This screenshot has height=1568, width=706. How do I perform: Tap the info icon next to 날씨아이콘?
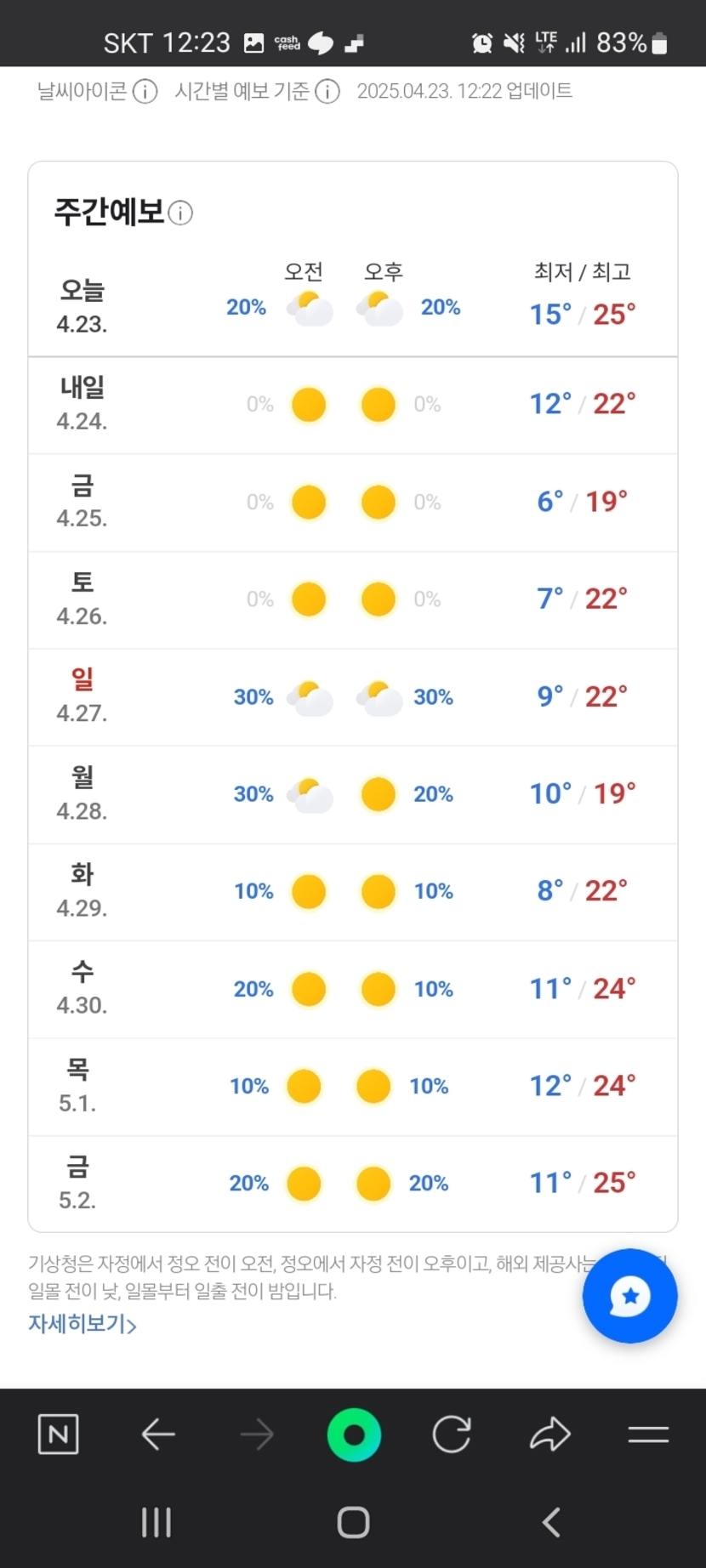click(145, 91)
